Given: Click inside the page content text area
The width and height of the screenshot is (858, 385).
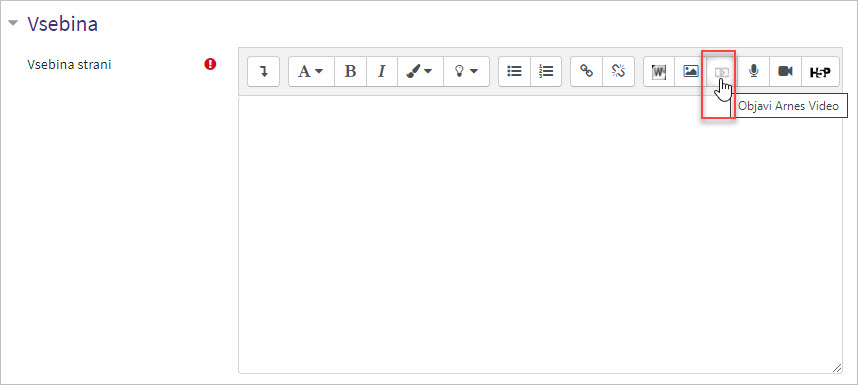Looking at the screenshot, I should pos(540,235).
